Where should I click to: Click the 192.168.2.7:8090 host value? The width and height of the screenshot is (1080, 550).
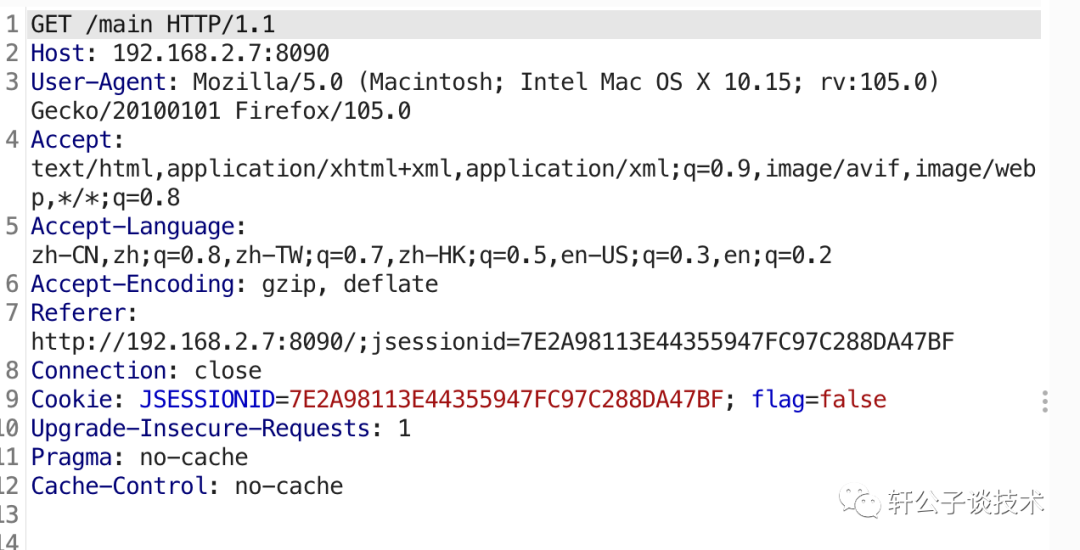pyautogui.click(x=221, y=53)
